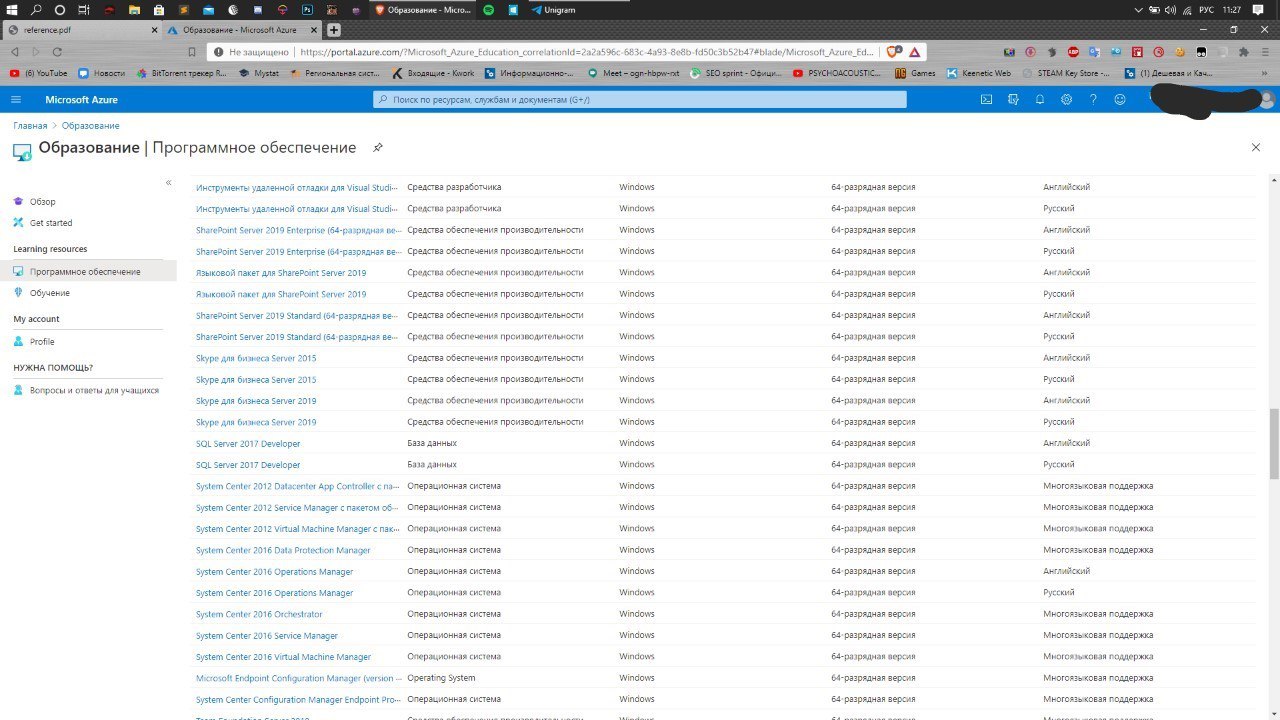Open System Center 2016 Service Manager

tap(267, 636)
